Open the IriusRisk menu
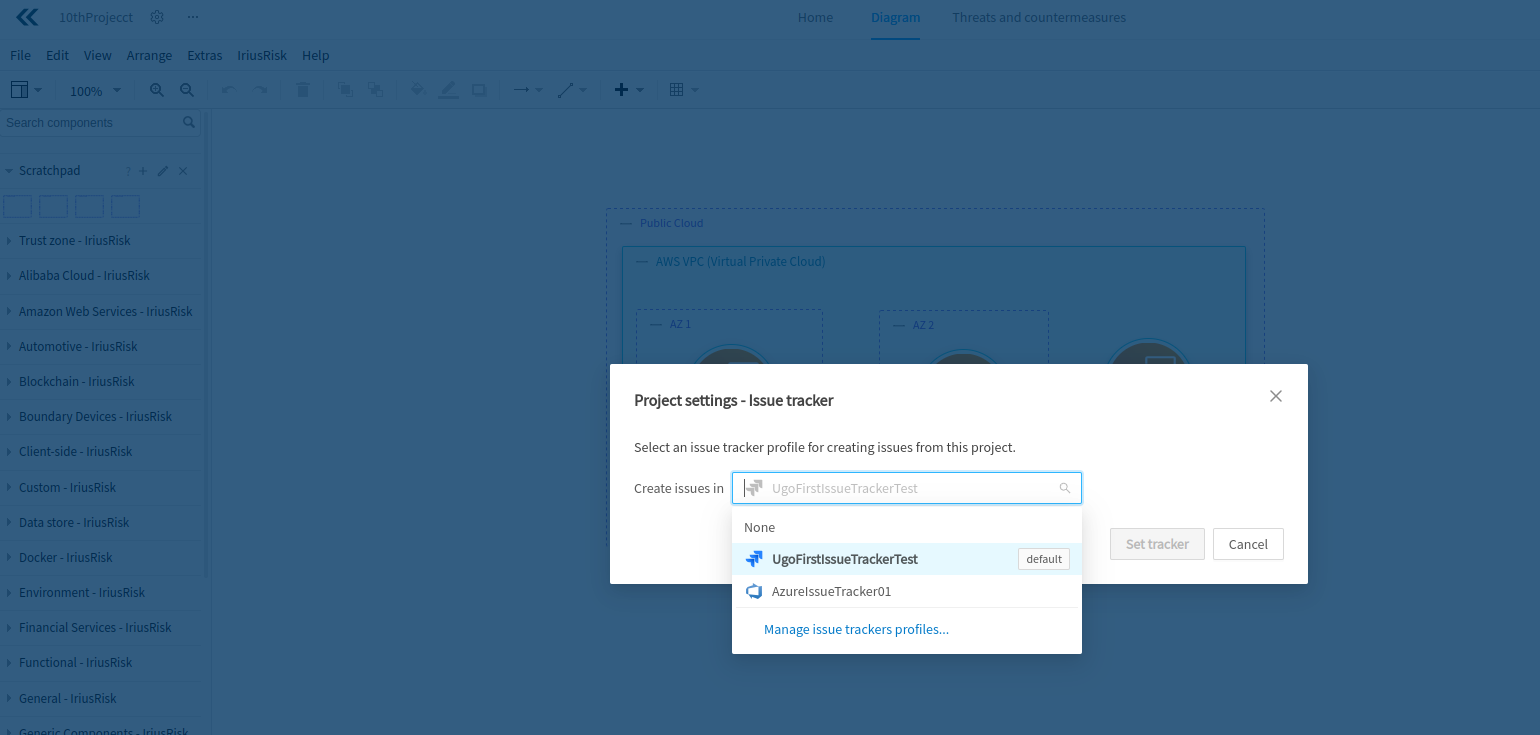Viewport: 1540px width, 735px height. [261, 55]
